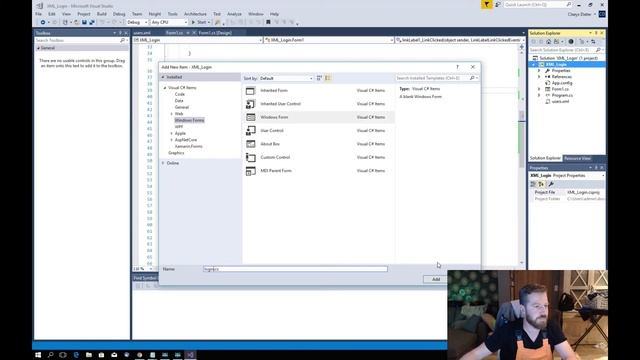Click the Save toolbar icon
Viewport: 640px width, 360px height.
(84, 22)
